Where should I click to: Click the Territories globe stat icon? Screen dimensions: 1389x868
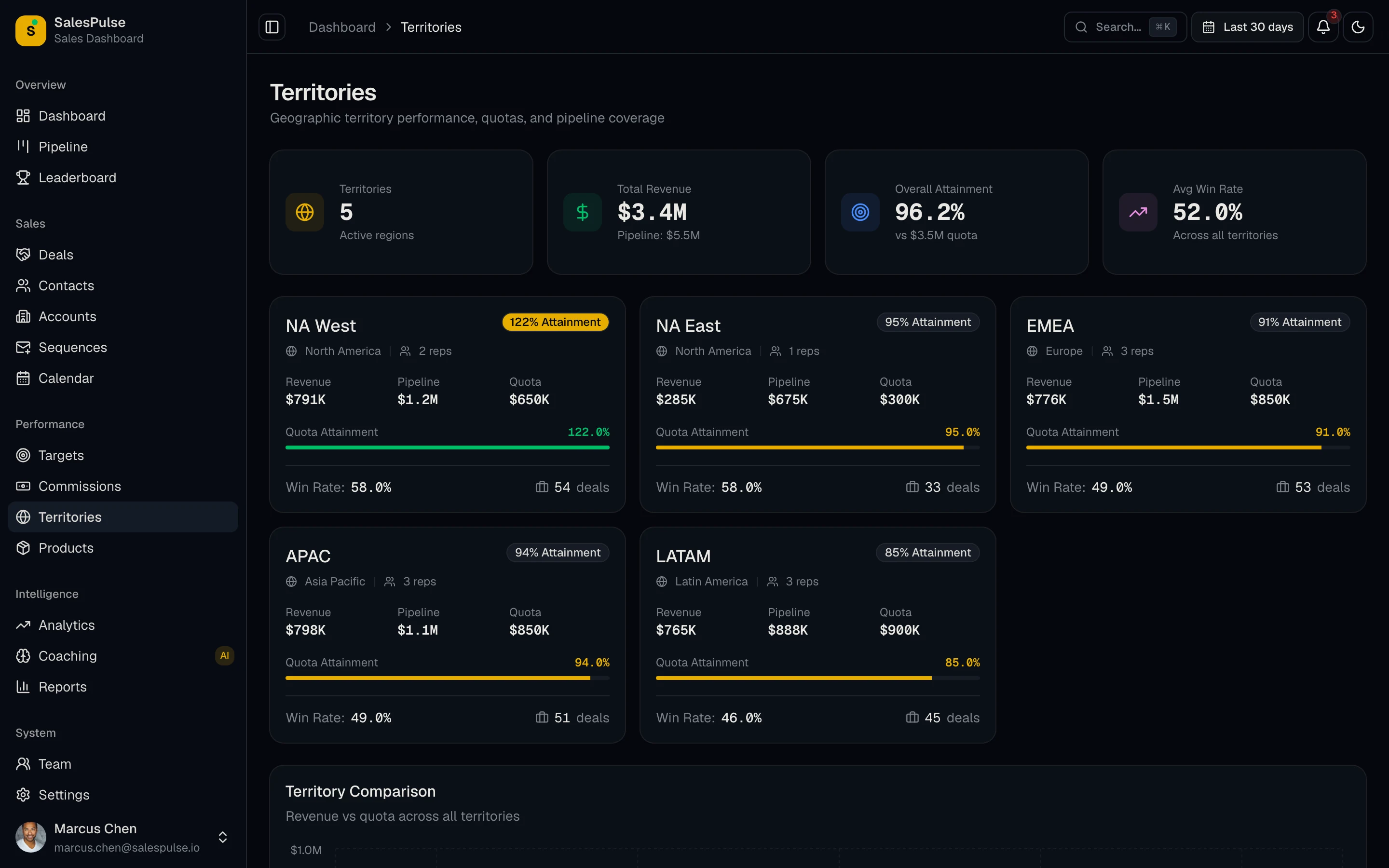click(305, 212)
